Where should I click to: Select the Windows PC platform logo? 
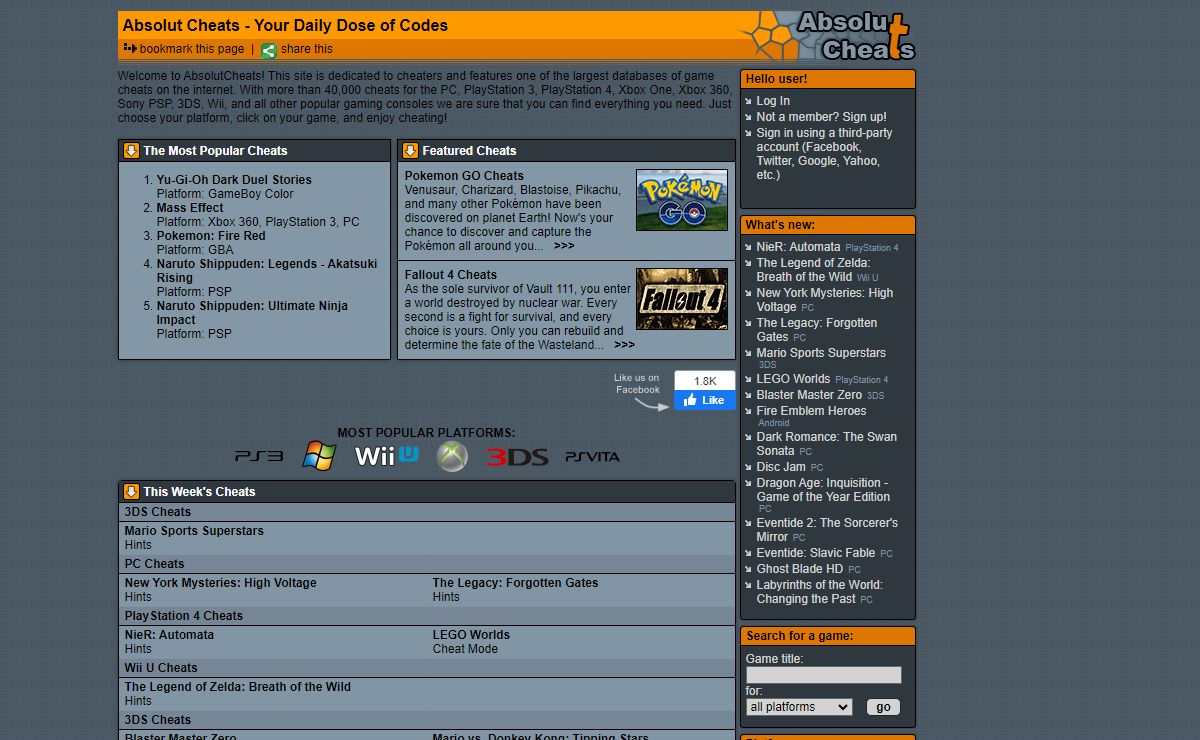pyautogui.click(x=319, y=456)
